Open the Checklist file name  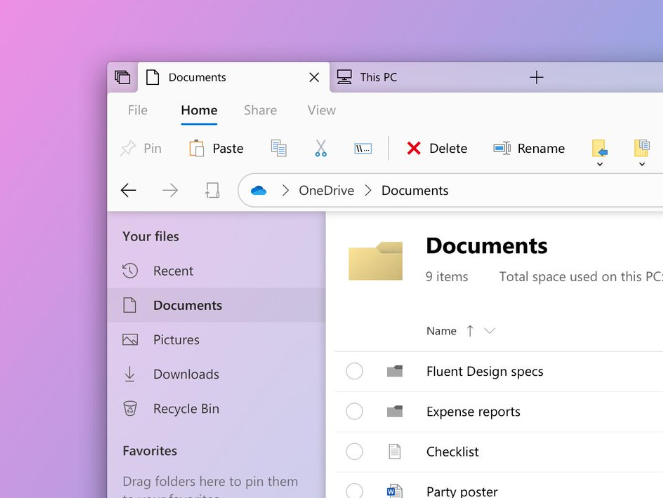point(452,452)
